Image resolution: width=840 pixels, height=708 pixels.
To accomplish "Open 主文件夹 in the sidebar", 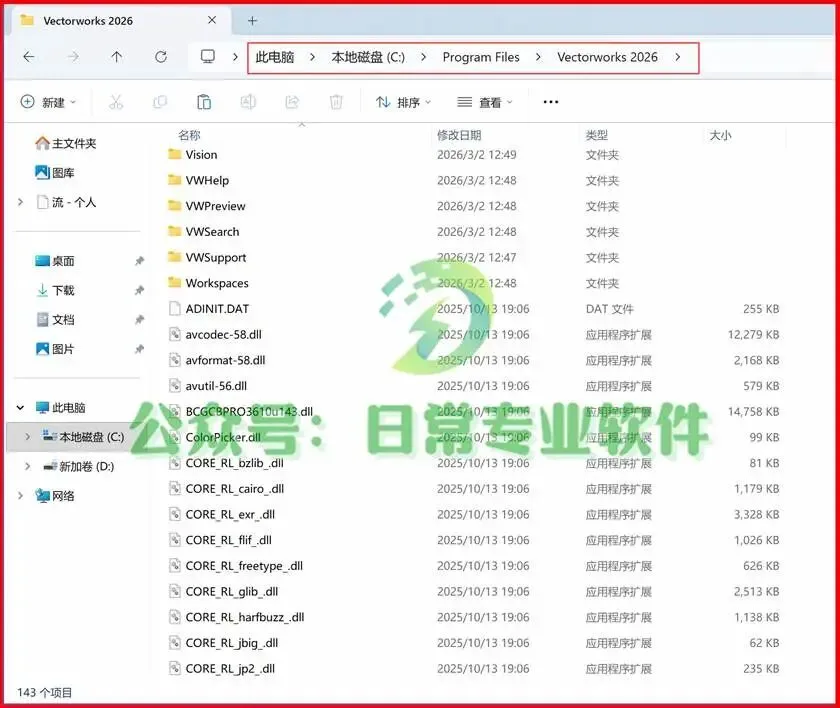I will 66,144.
